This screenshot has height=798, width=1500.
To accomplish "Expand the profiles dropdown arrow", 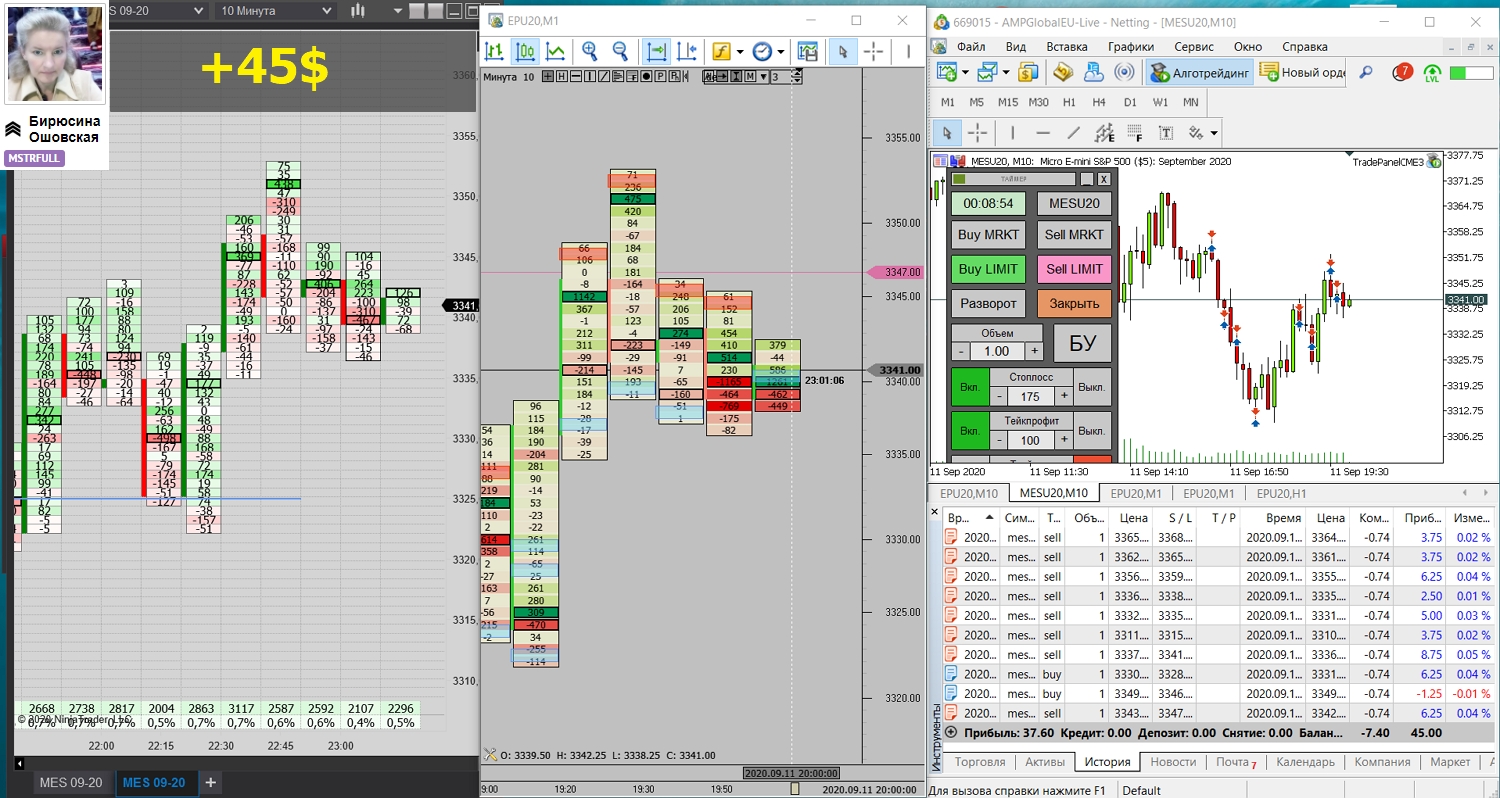I will 1006,72.
